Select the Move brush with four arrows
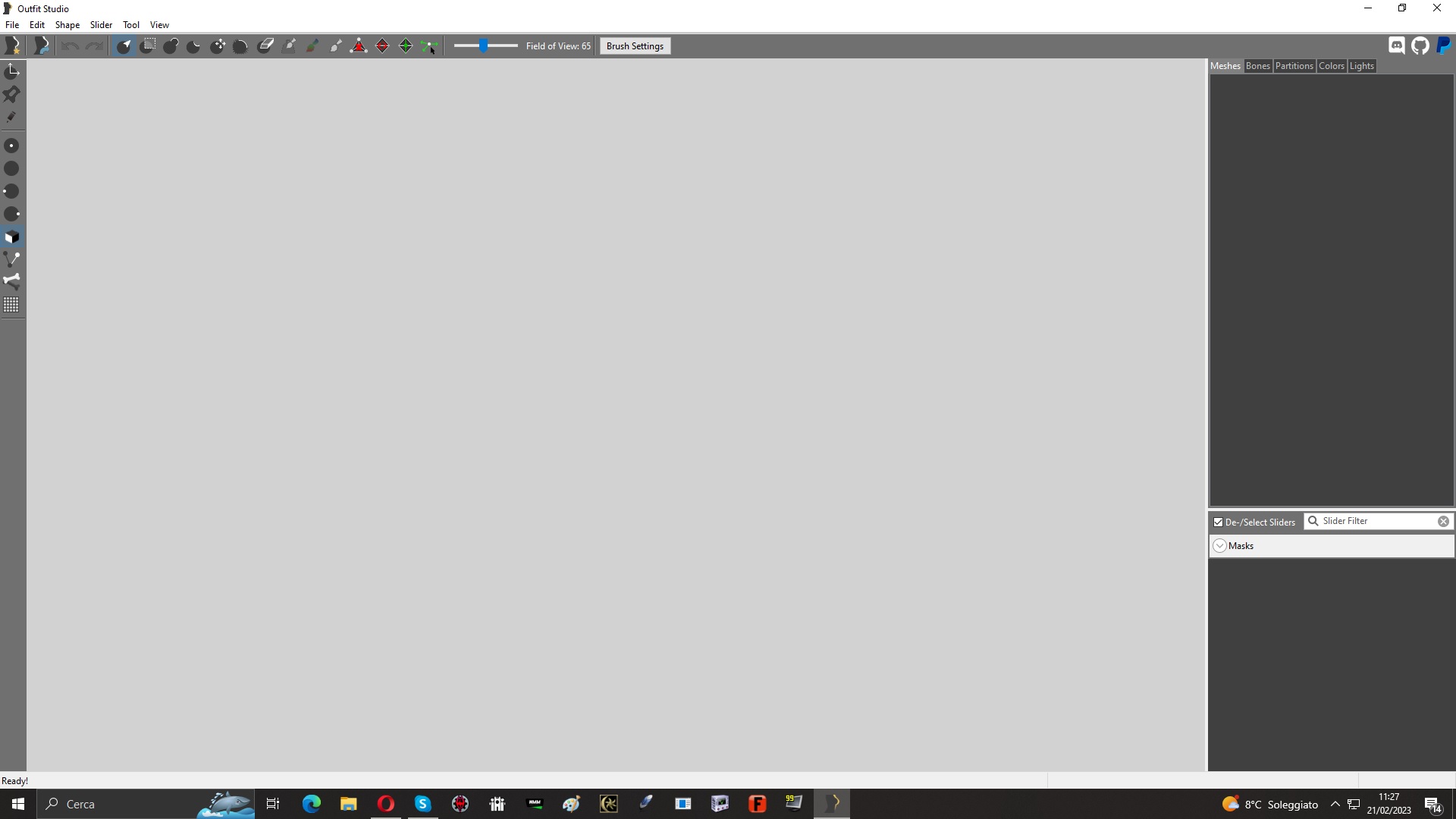 [218, 46]
